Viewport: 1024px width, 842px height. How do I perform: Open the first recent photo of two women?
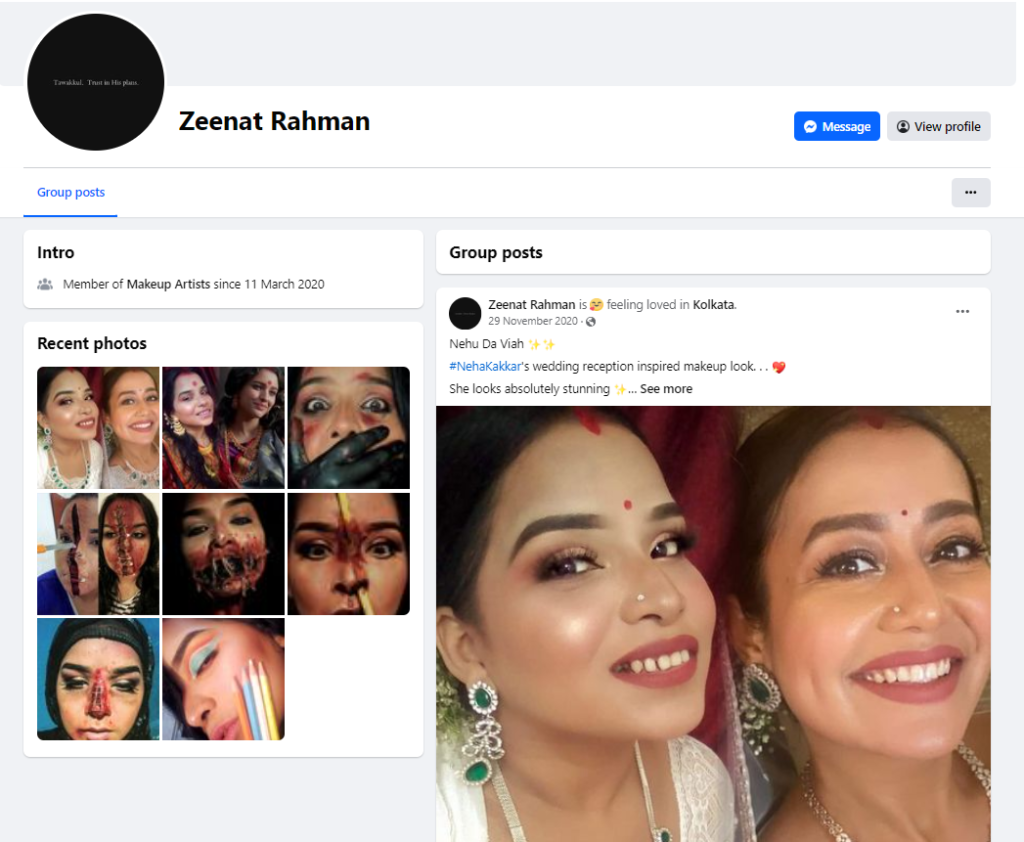click(98, 427)
